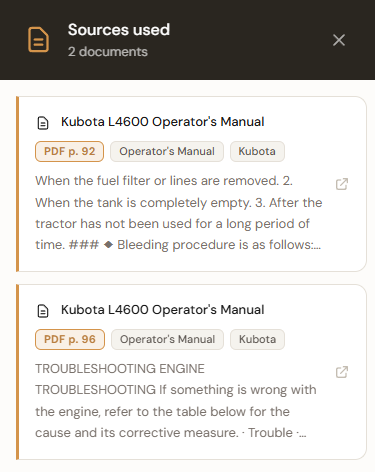375x472 pixels.
Task: Open second Kubota L4600 Operator's Manual title
Action: (163, 310)
